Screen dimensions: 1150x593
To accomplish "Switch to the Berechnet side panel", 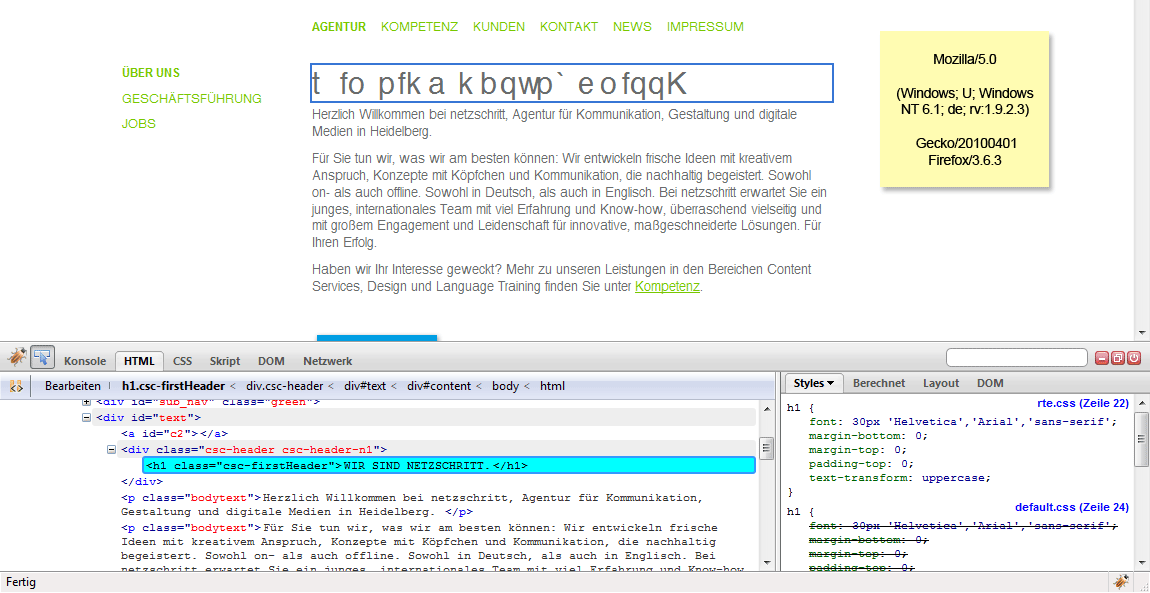I will click(879, 383).
